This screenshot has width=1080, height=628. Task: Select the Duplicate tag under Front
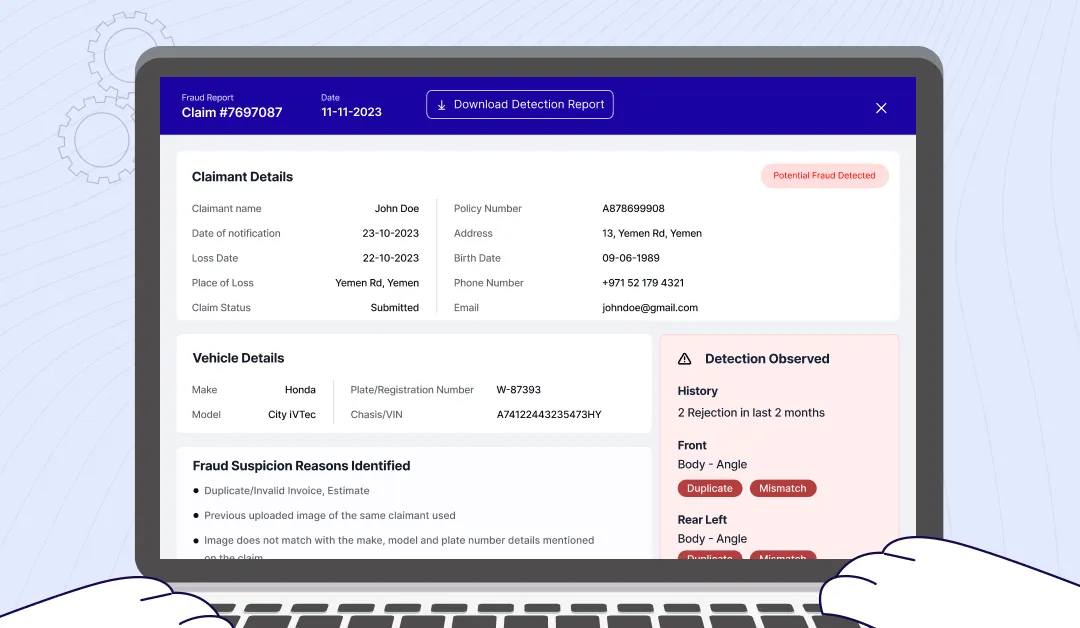[x=709, y=488]
